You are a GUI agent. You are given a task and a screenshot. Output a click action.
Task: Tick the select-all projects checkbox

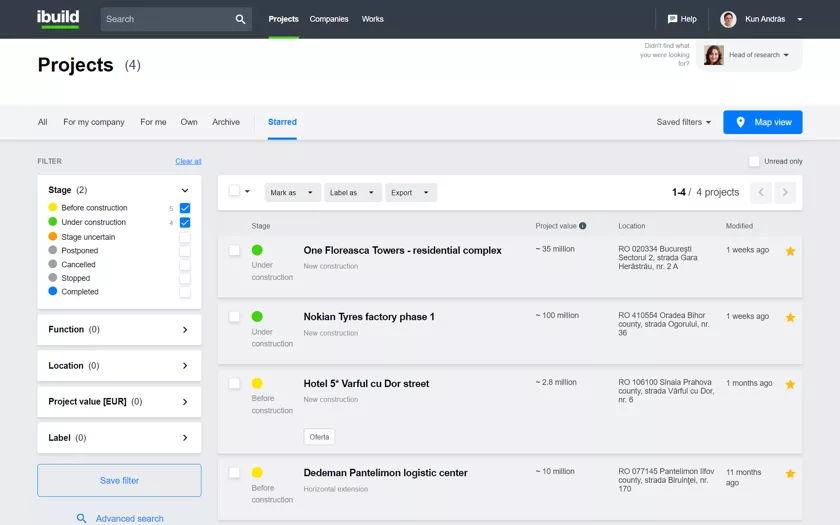(234, 191)
